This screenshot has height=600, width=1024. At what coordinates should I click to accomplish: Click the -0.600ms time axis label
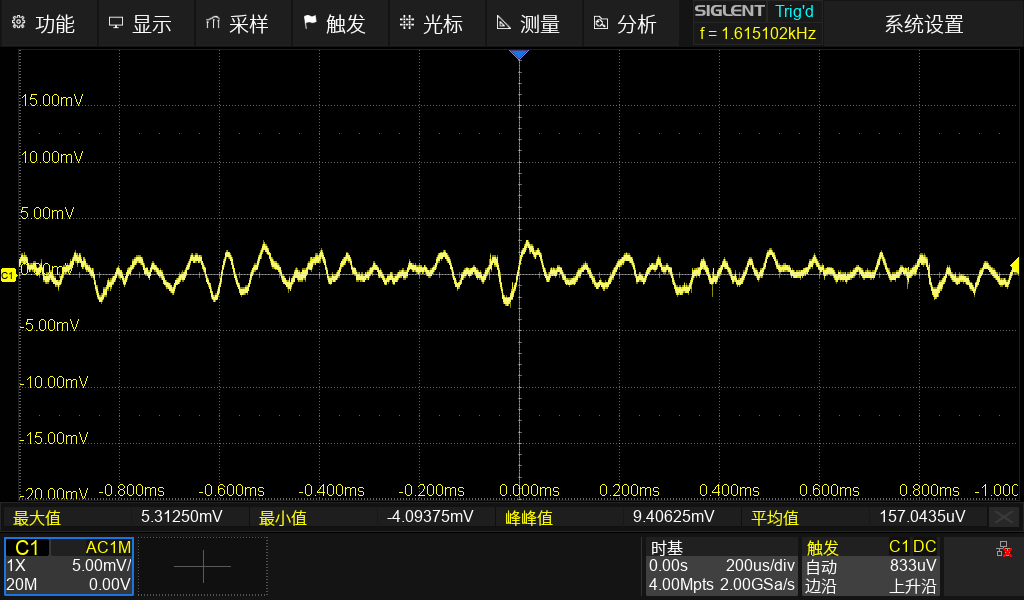(x=231, y=490)
